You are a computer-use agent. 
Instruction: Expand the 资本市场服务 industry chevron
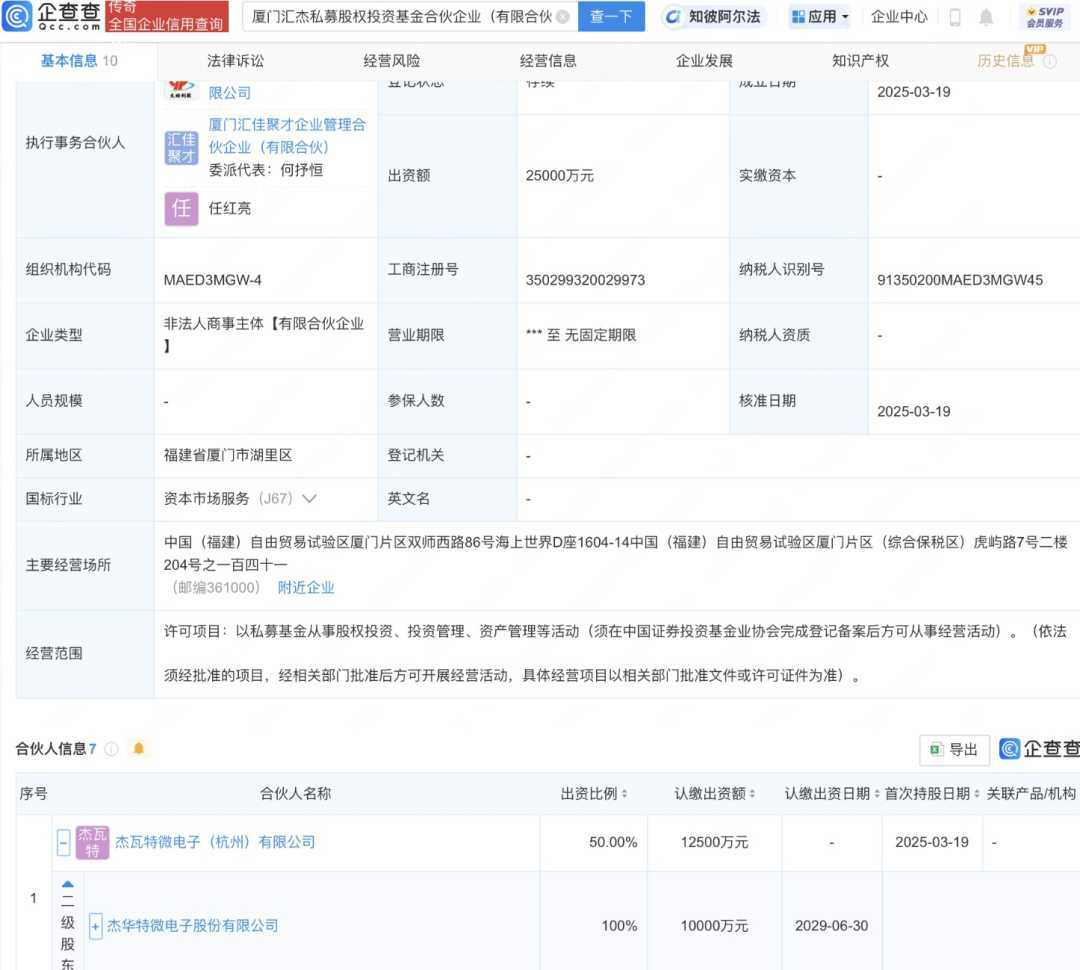[x=309, y=498]
